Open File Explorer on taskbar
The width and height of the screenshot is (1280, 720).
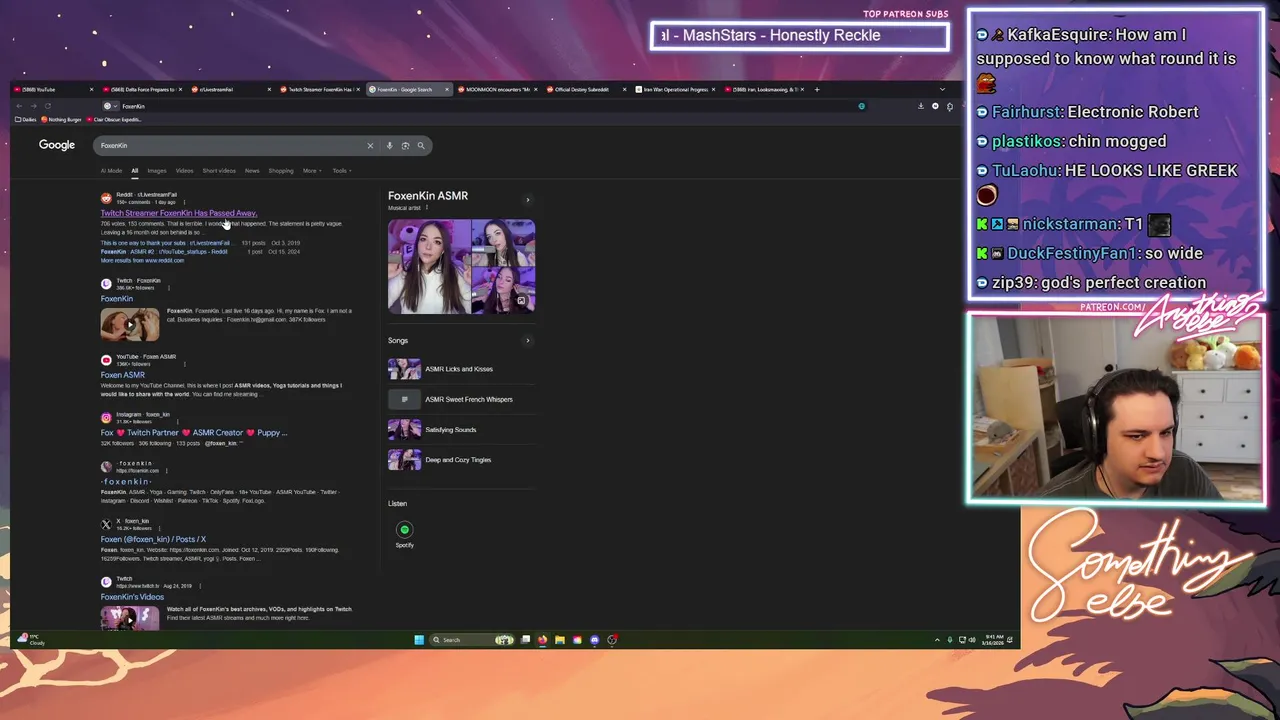560,640
